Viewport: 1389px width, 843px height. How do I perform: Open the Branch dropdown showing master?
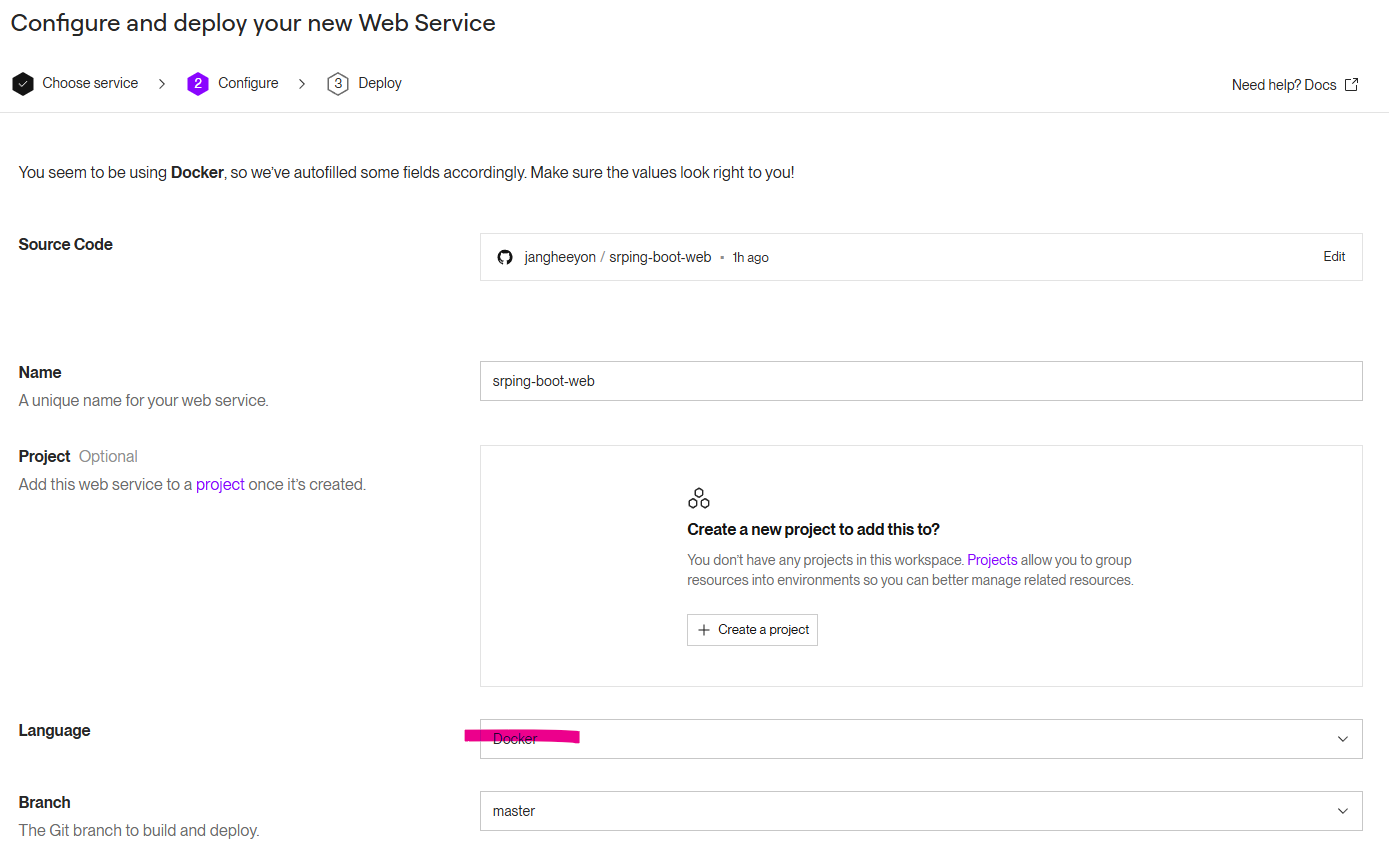[920, 811]
